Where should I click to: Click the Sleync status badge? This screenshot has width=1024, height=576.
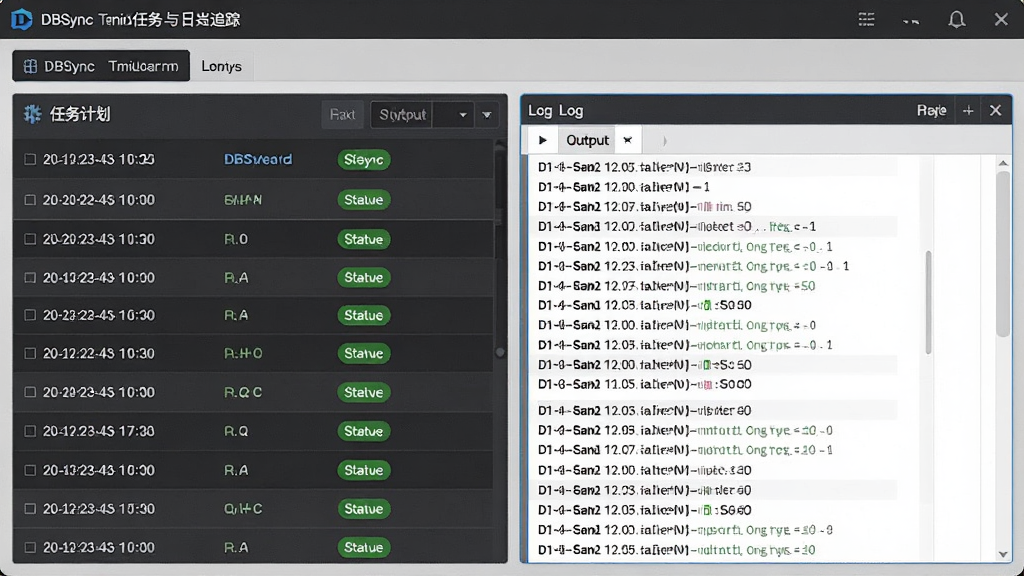(364, 159)
